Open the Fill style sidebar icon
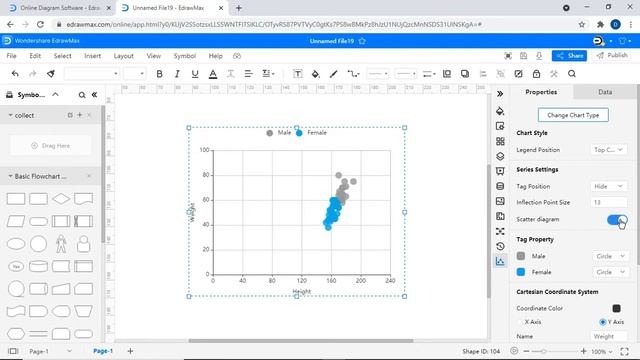This screenshot has height=360, width=640. point(500,111)
